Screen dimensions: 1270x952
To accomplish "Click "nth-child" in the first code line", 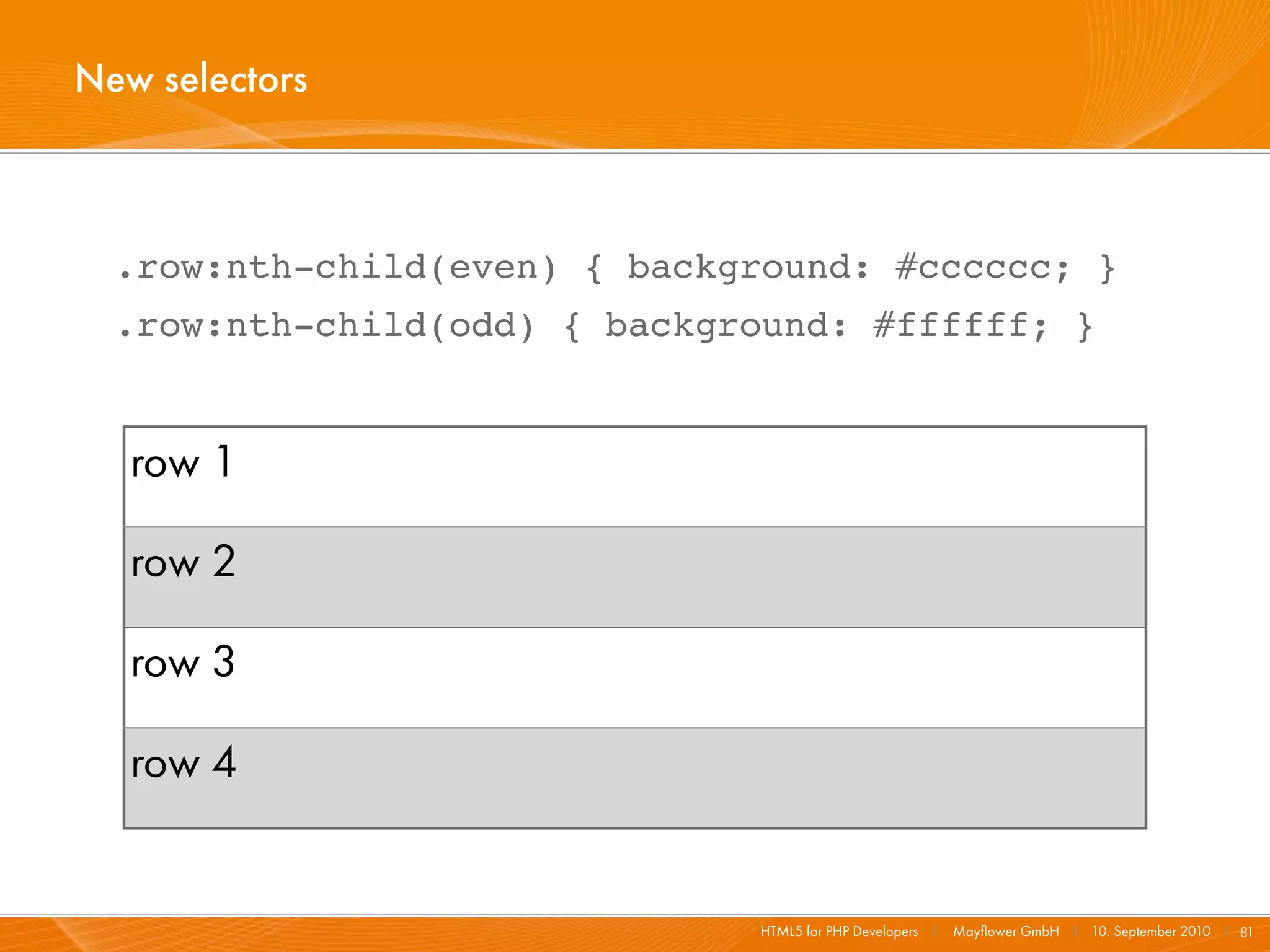I will tap(326, 268).
